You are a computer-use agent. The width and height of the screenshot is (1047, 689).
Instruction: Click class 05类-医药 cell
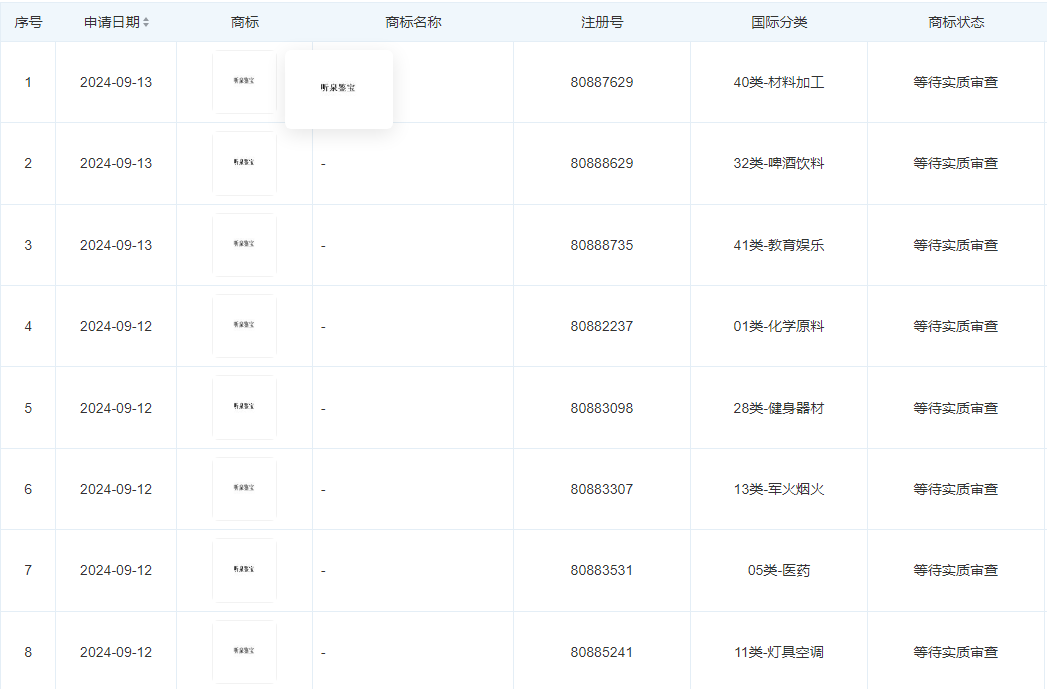779,571
